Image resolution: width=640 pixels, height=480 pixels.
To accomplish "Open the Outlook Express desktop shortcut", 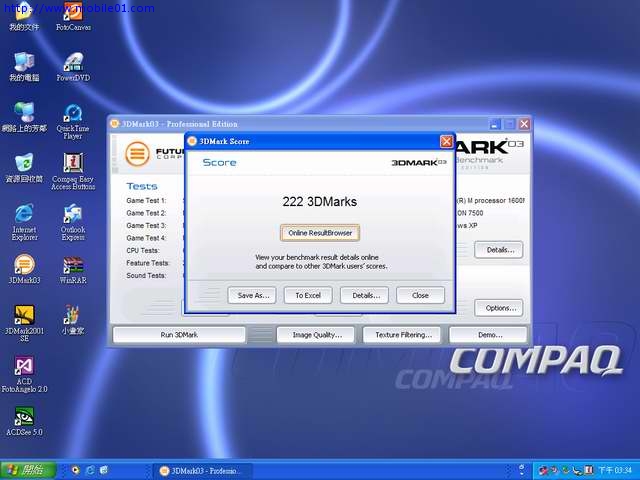I will [x=73, y=222].
